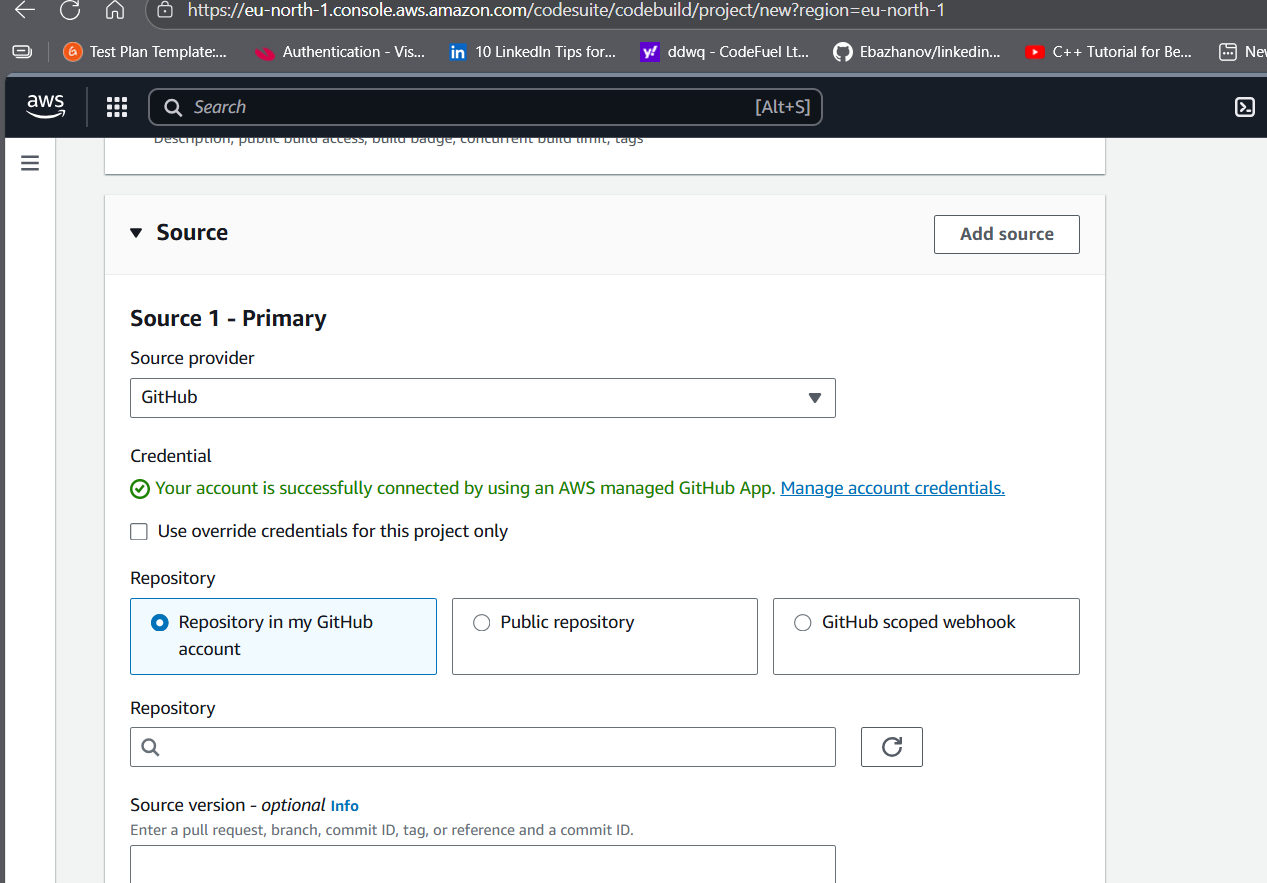The height and width of the screenshot is (883, 1267).
Task: Select the Public repository option
Action: point(481,622)
